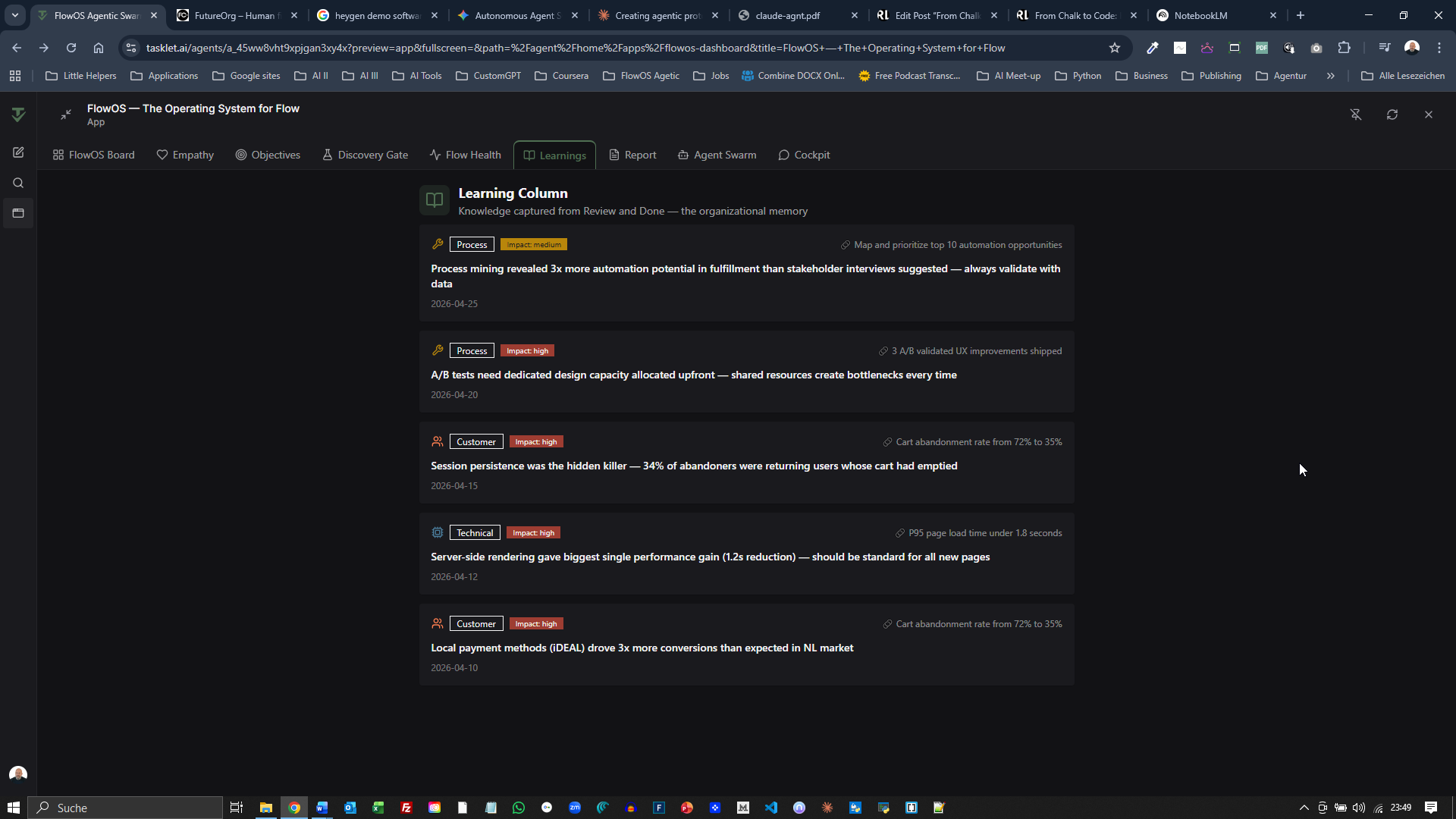This screenshot has height=819, width=1456.
Task: Show hidden system tray icons
Action: pos(1304,808)
